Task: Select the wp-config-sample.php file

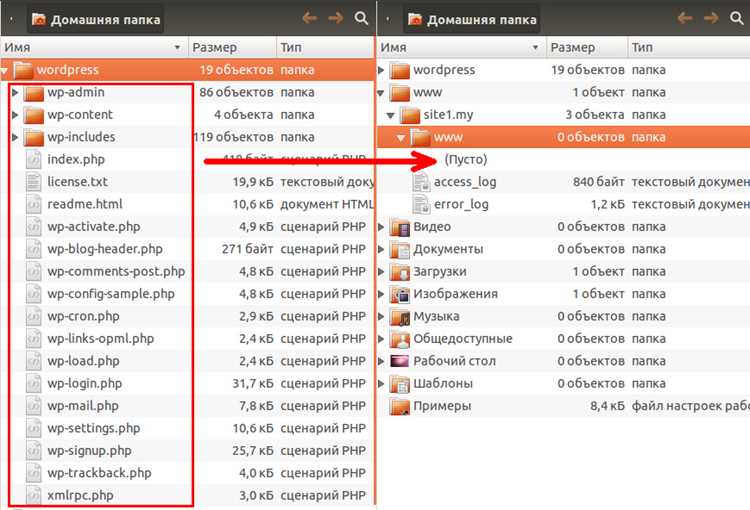Action: tap(111, 294)
